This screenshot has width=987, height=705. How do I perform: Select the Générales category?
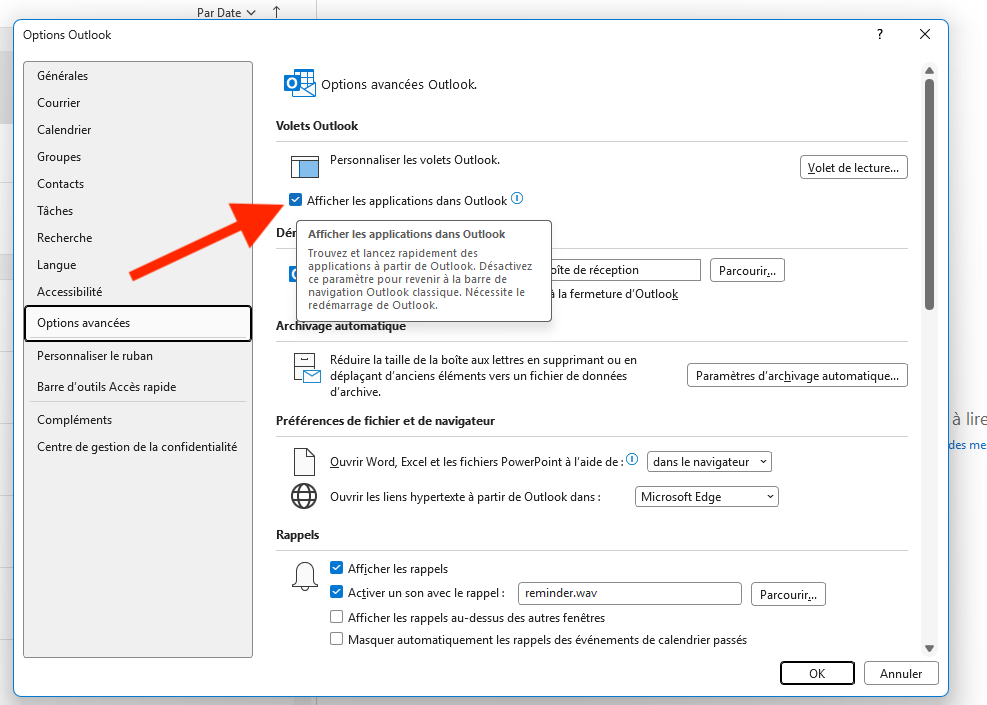138,76
